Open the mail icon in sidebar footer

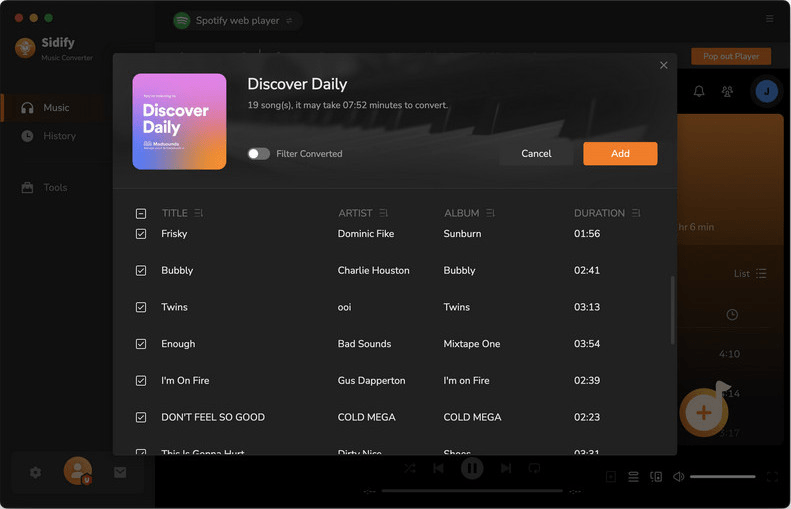[120, 472]
